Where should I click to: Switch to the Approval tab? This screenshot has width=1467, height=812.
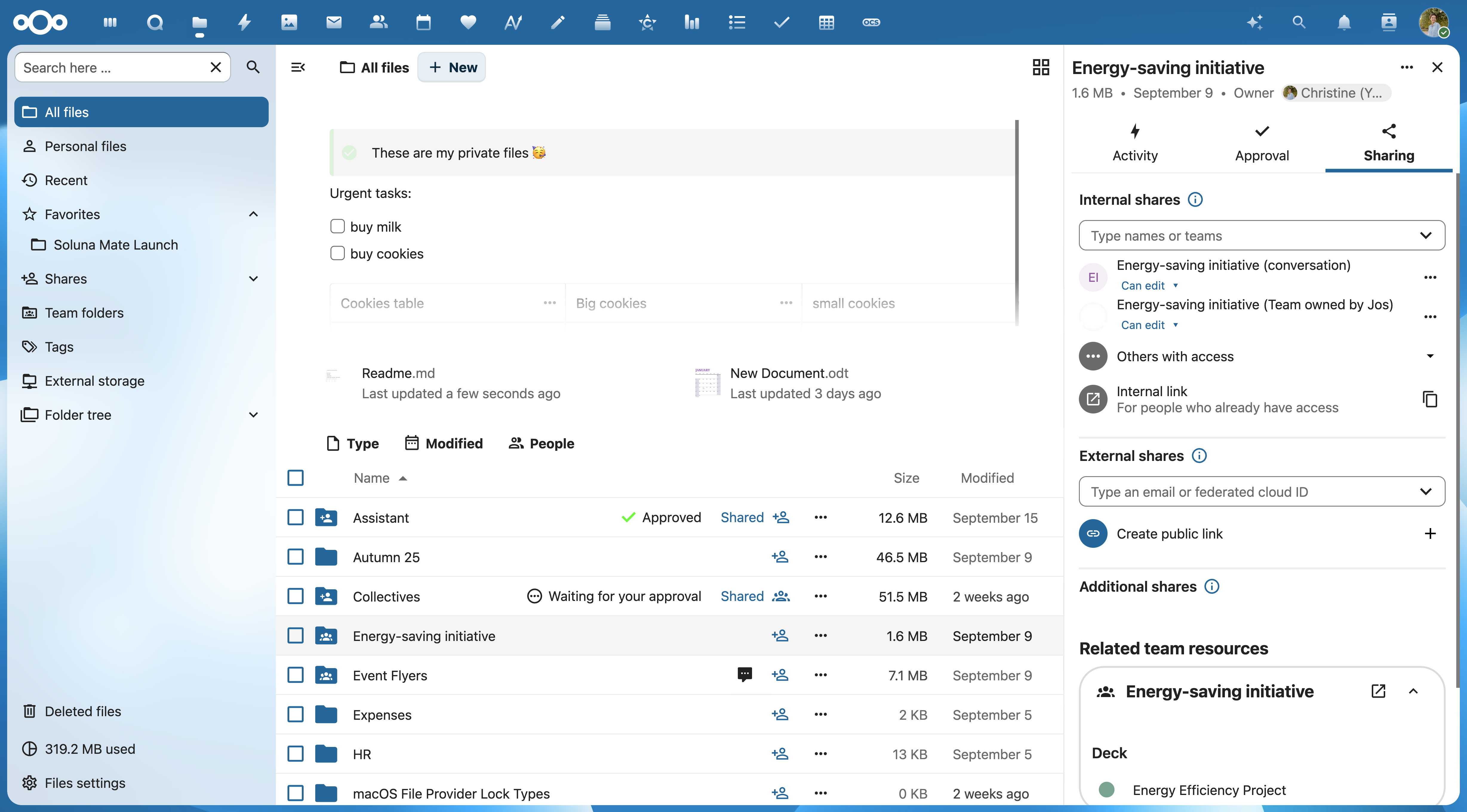point(1261,142)
